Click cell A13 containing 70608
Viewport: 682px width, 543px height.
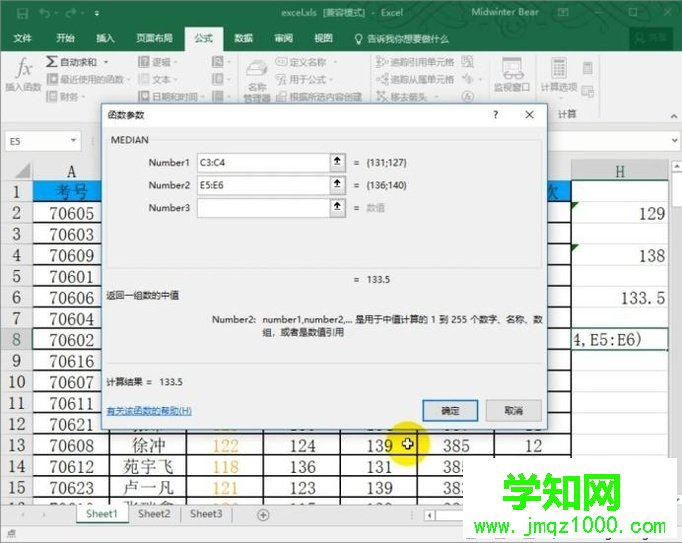[x=71, y=445]
